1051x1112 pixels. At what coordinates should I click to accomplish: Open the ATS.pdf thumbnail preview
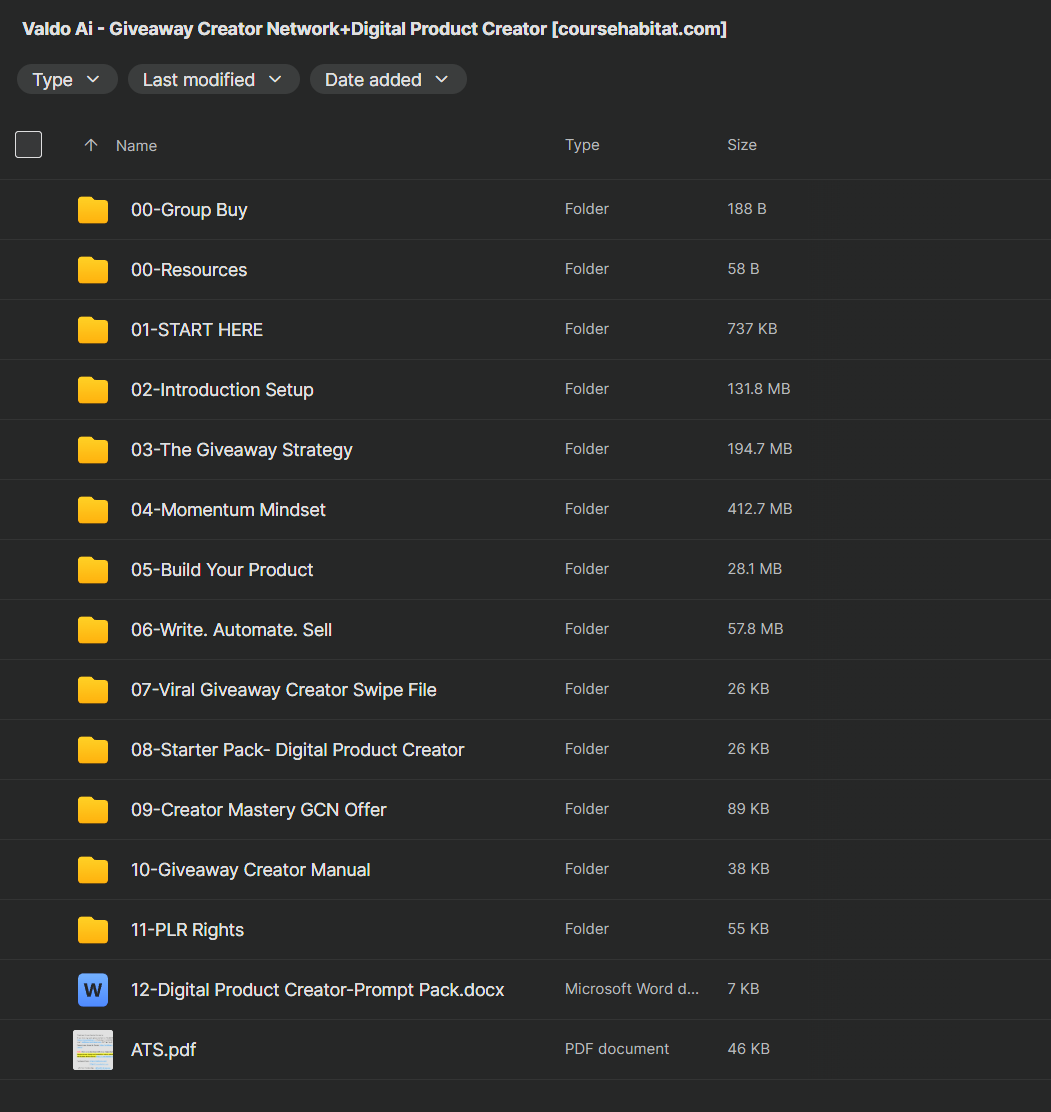click(x=93, y=1050)
